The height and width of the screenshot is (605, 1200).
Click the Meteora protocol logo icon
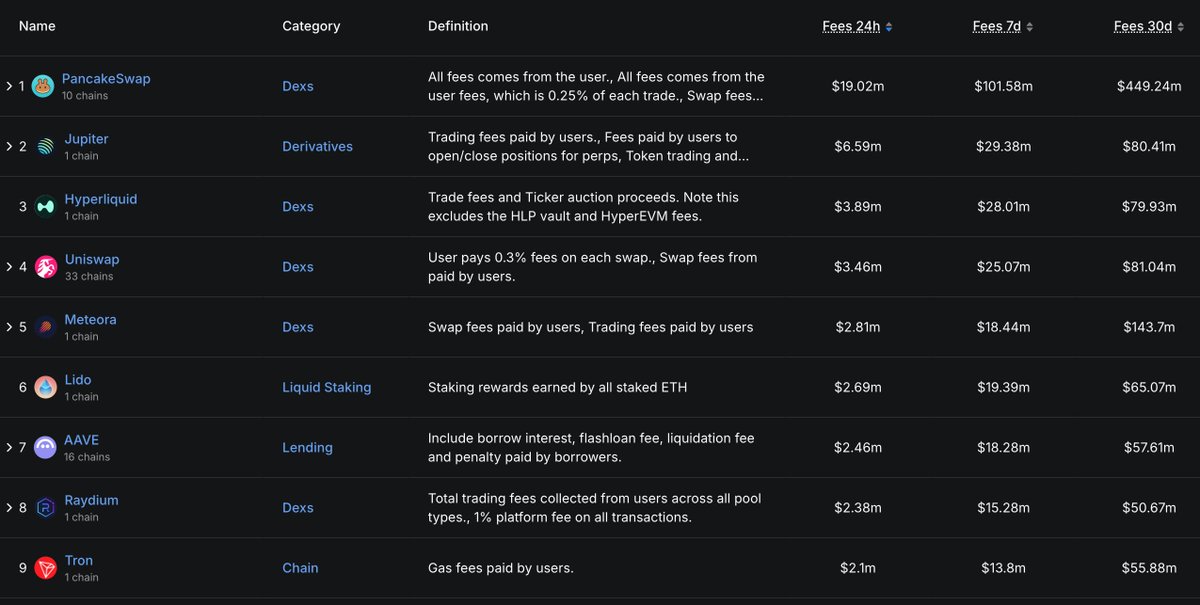[x=46, y=327]
